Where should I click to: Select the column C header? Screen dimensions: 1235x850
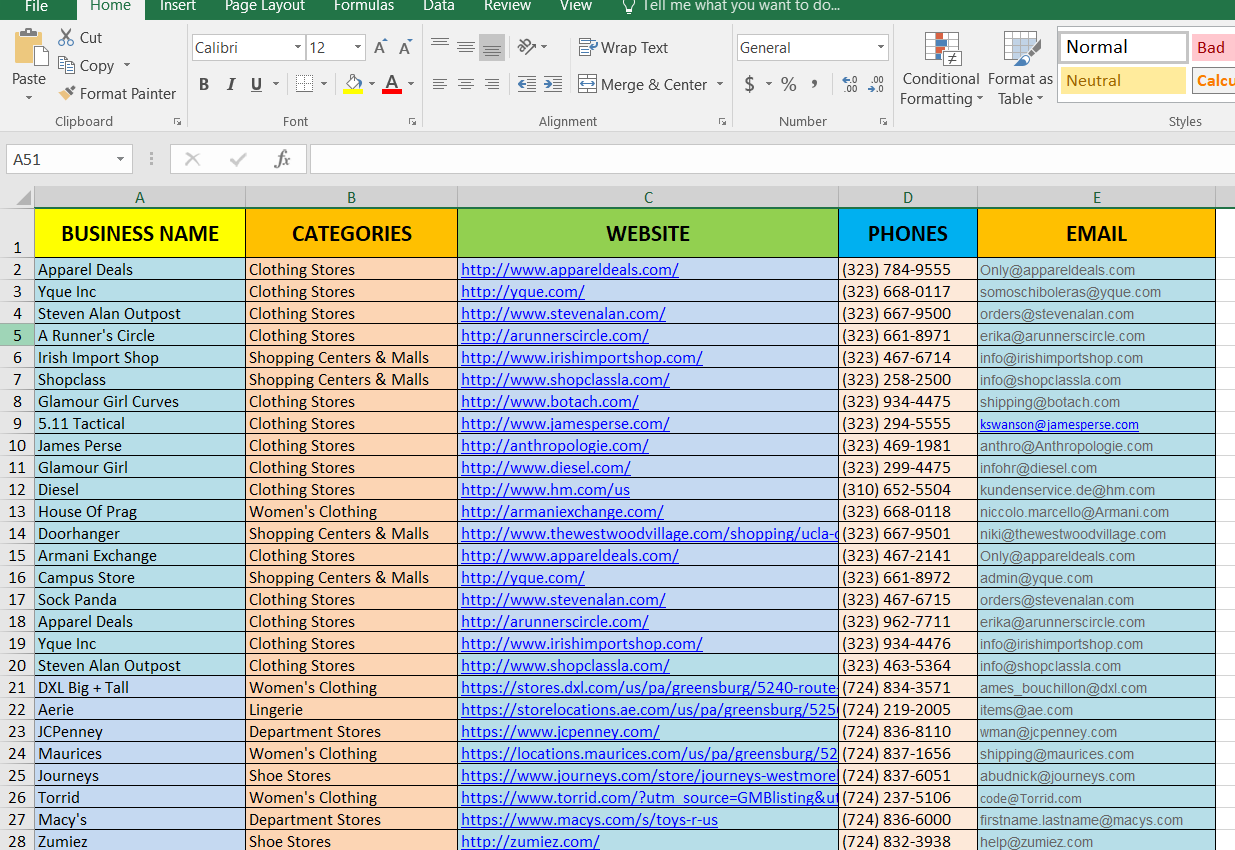pos(648,198)
